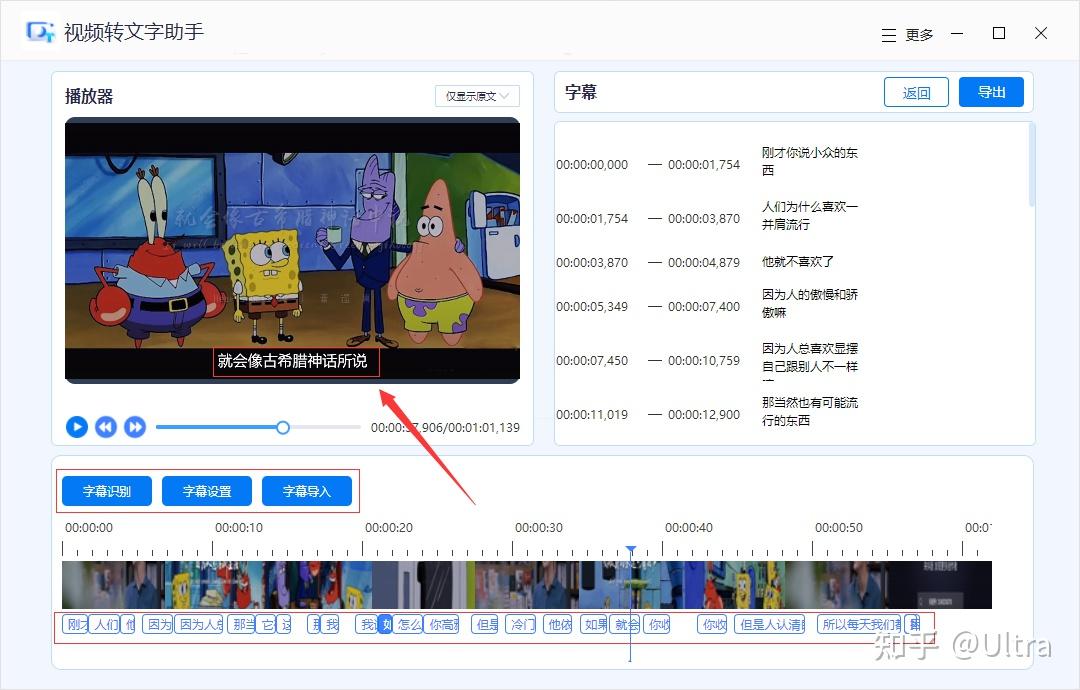Select timeline subtitle chip 你高
1080x690 pixels.
442,625
